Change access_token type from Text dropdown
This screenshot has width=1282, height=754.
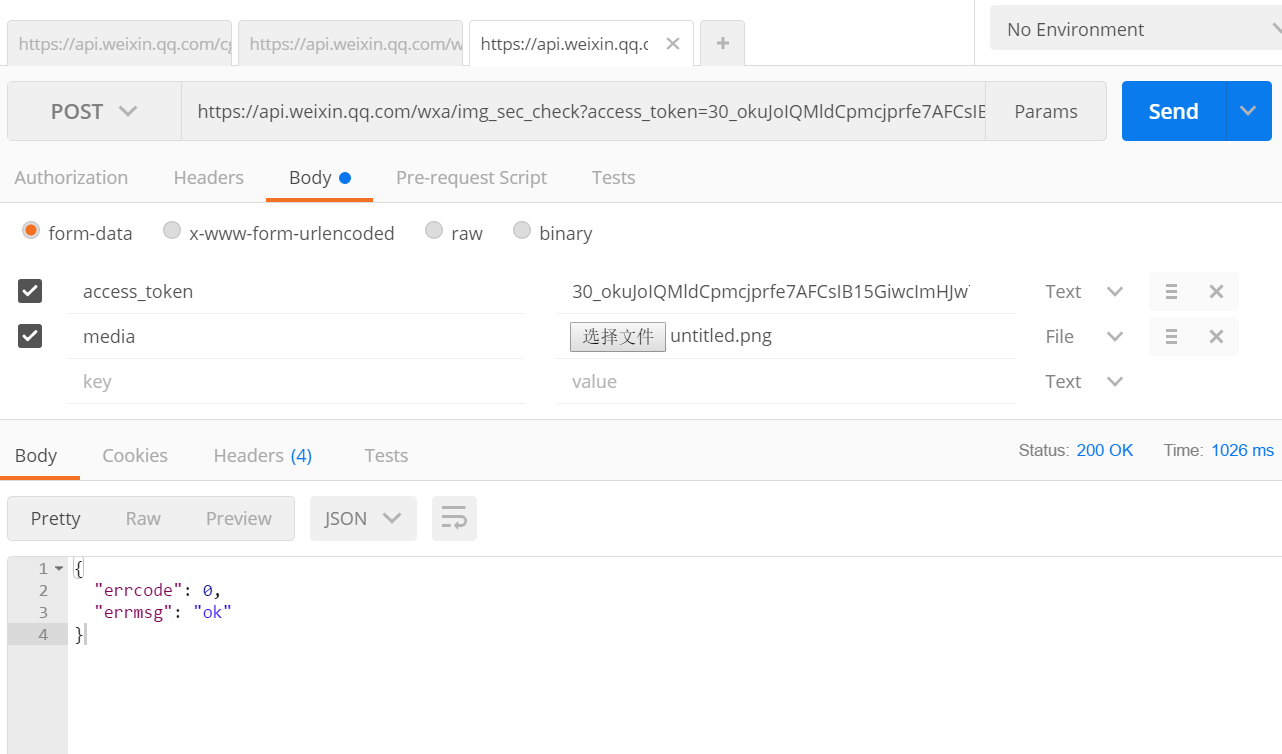(1084, 292)
